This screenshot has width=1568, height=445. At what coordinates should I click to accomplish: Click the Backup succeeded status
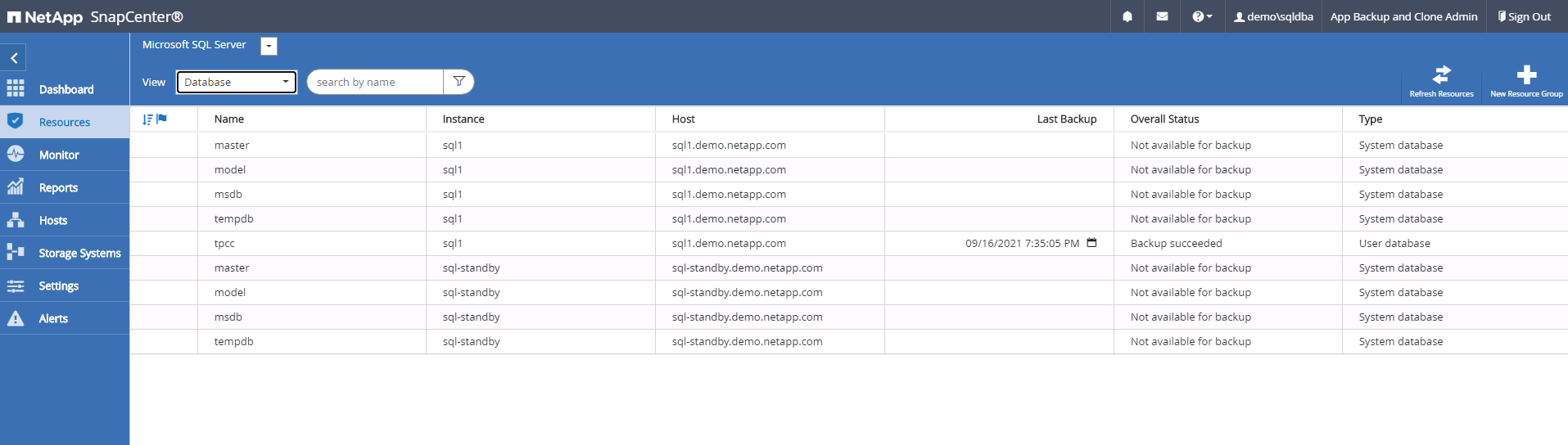[x=1176, y=243]
